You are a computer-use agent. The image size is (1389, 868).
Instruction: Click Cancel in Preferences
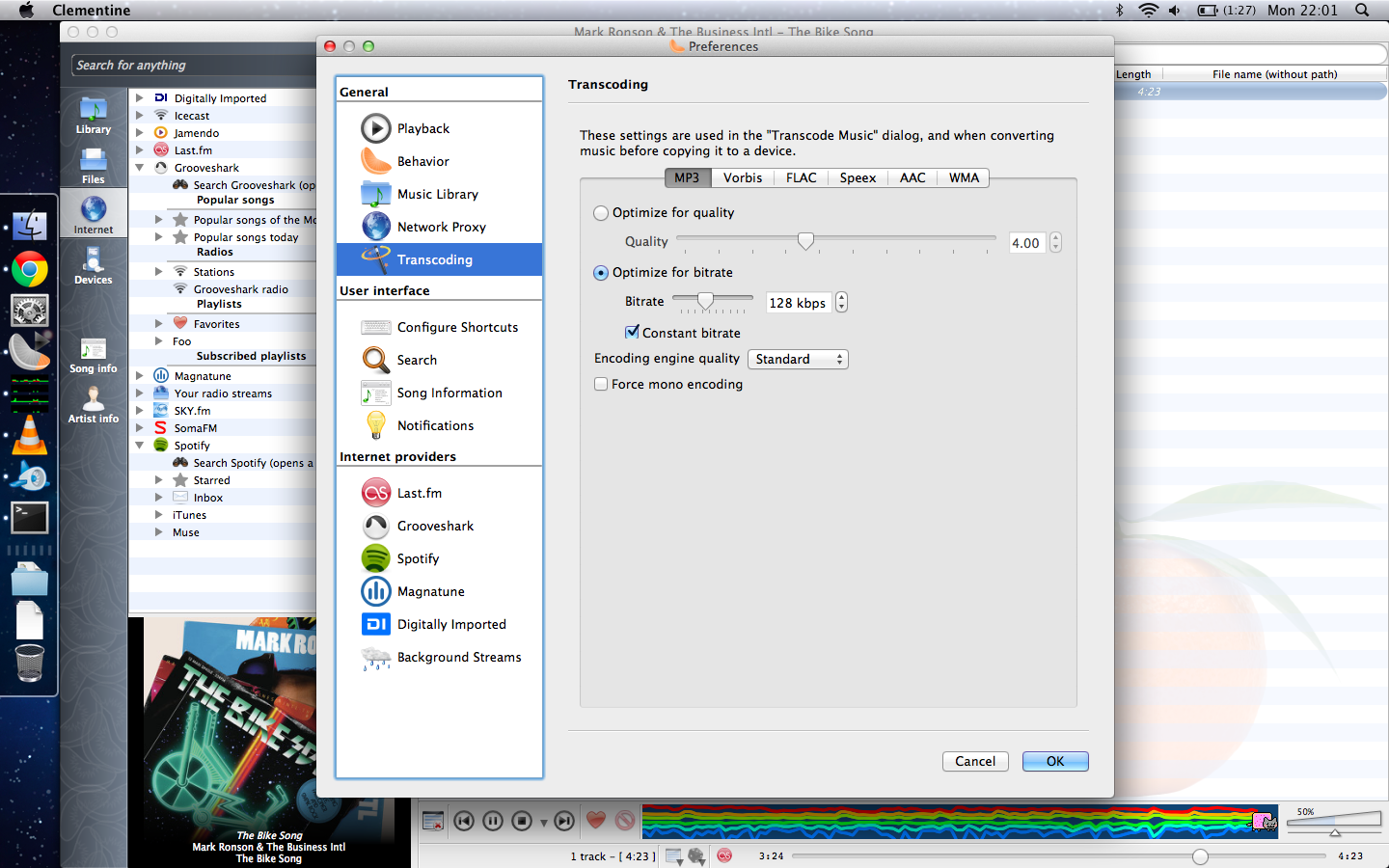[975, 761]
